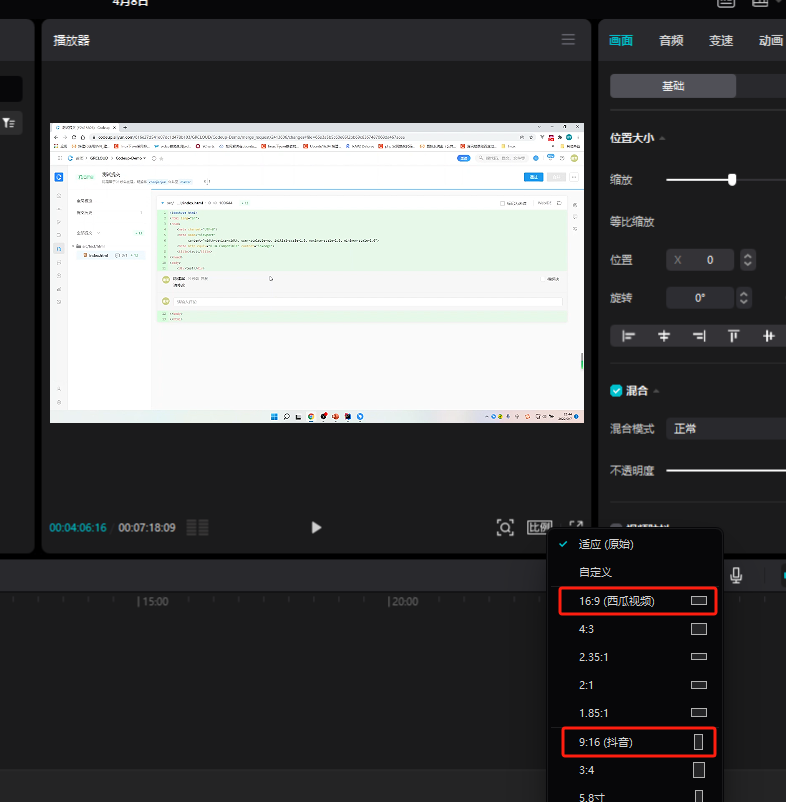Choose 1.85:1 aspect ratio
The width and height of the screenshot is (786, 802).
pos(634,712)
